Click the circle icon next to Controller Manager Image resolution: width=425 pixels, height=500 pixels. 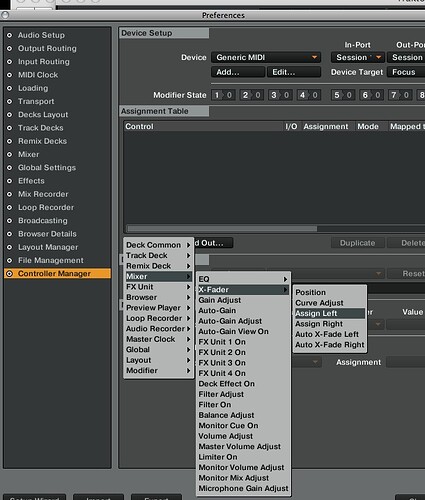pyautogui.click(x=9, y=274)
